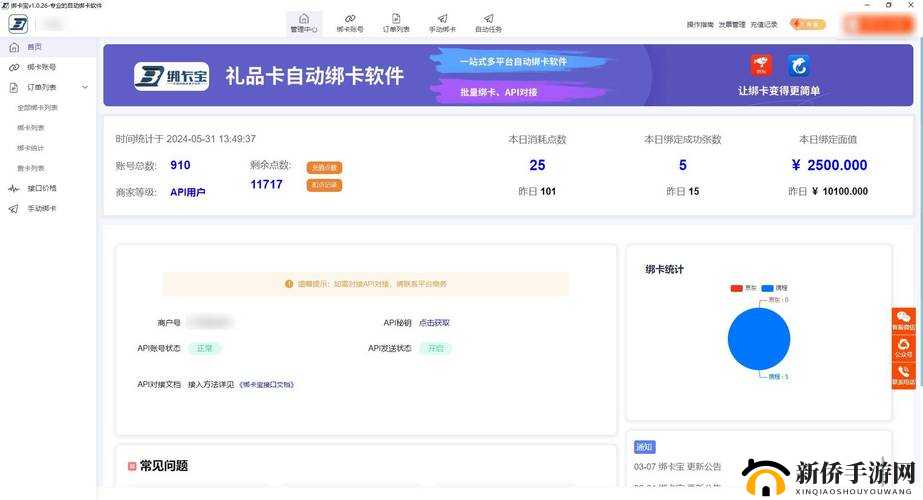Open the 管理中心 tab in top navigation
Image resolution: width=923 pixels, height=500 pixels.
304,24
